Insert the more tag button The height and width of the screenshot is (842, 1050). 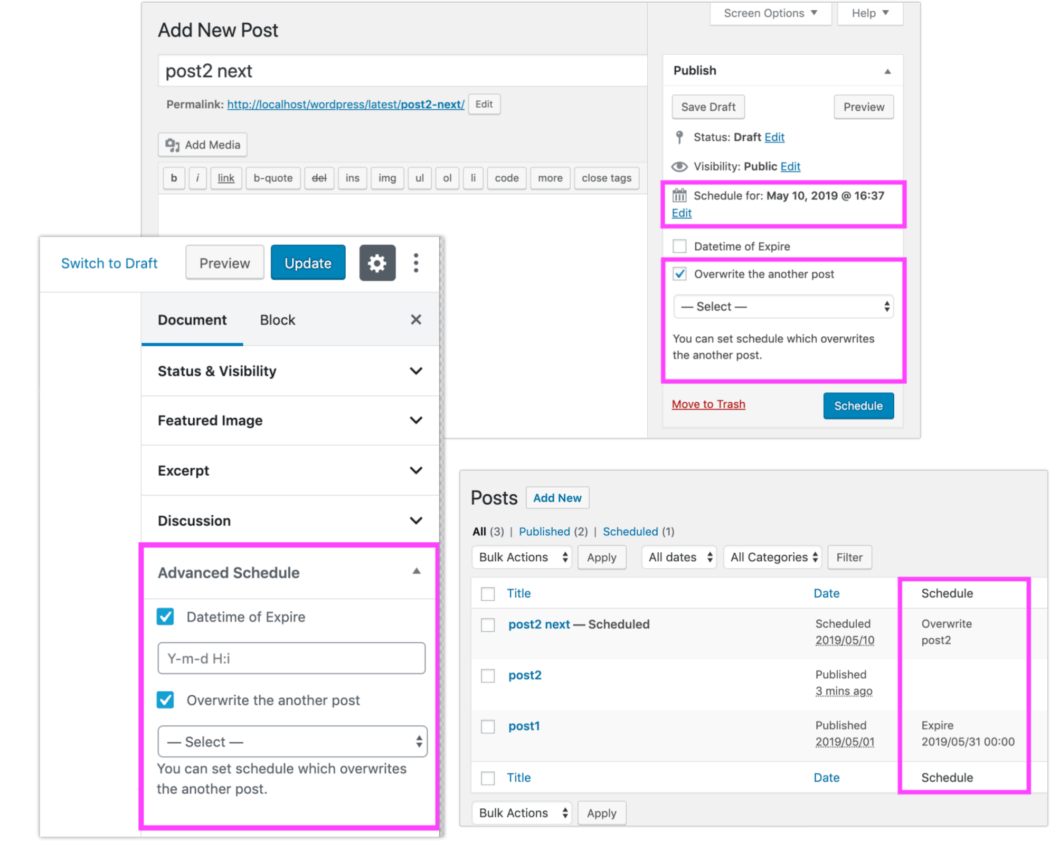(550, 178)
